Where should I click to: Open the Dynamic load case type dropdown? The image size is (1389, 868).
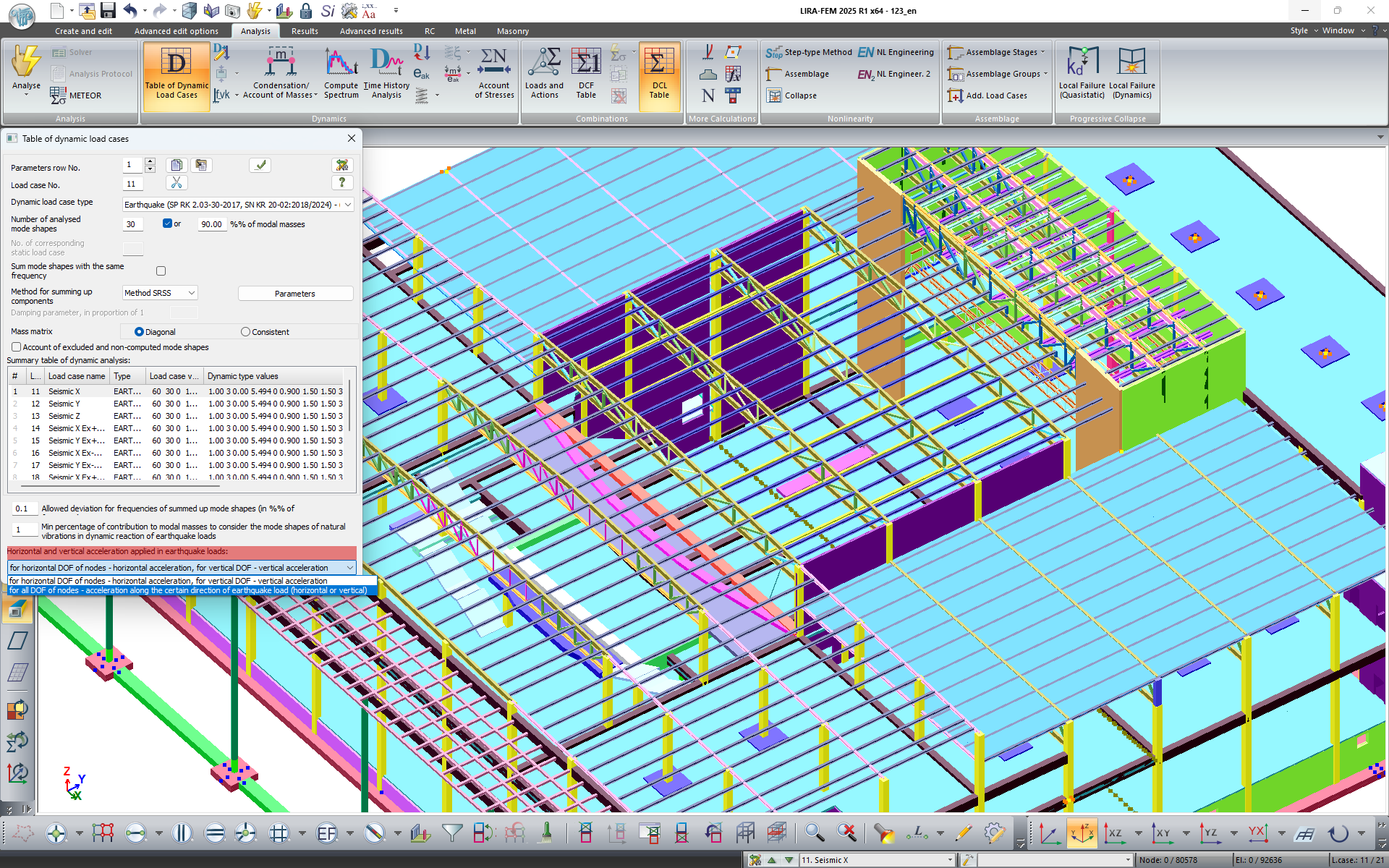coord(348,205)
